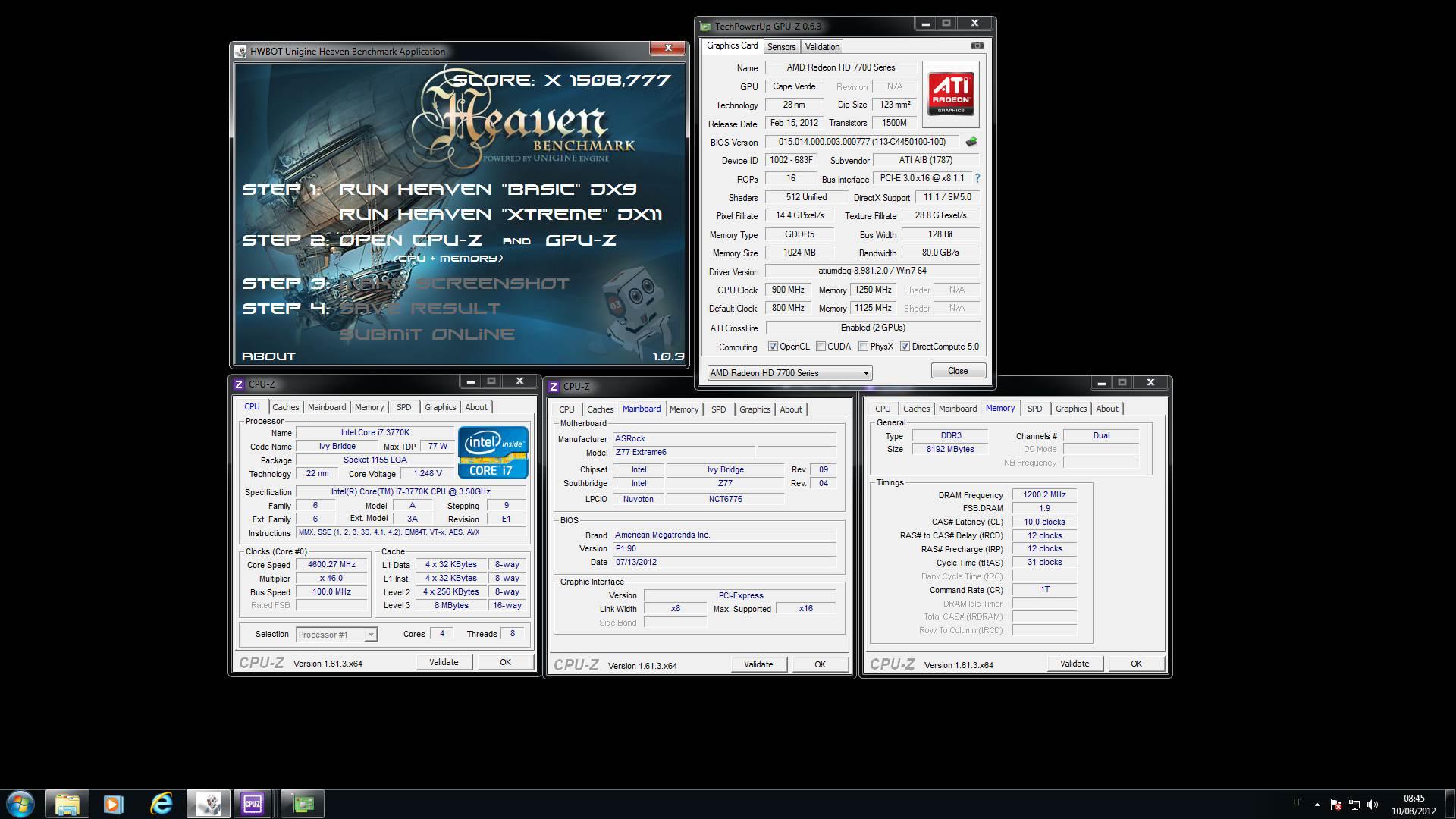The height and width of the screenshot is (819, 1456).
Task: Open Graphics tab in the Memory window
Action: pos(1071,409)
